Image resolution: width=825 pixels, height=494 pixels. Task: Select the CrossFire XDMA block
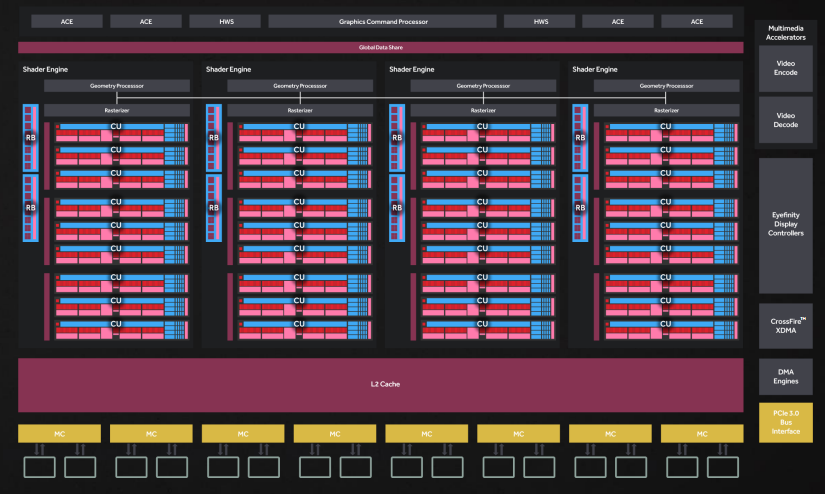(x=786, y=327)
